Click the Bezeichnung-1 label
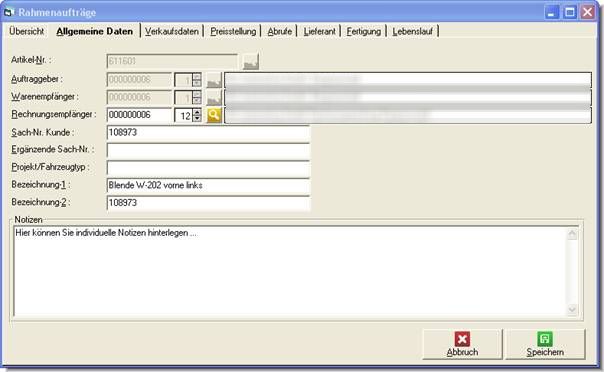604x372 pixels. tap(40, 185)
